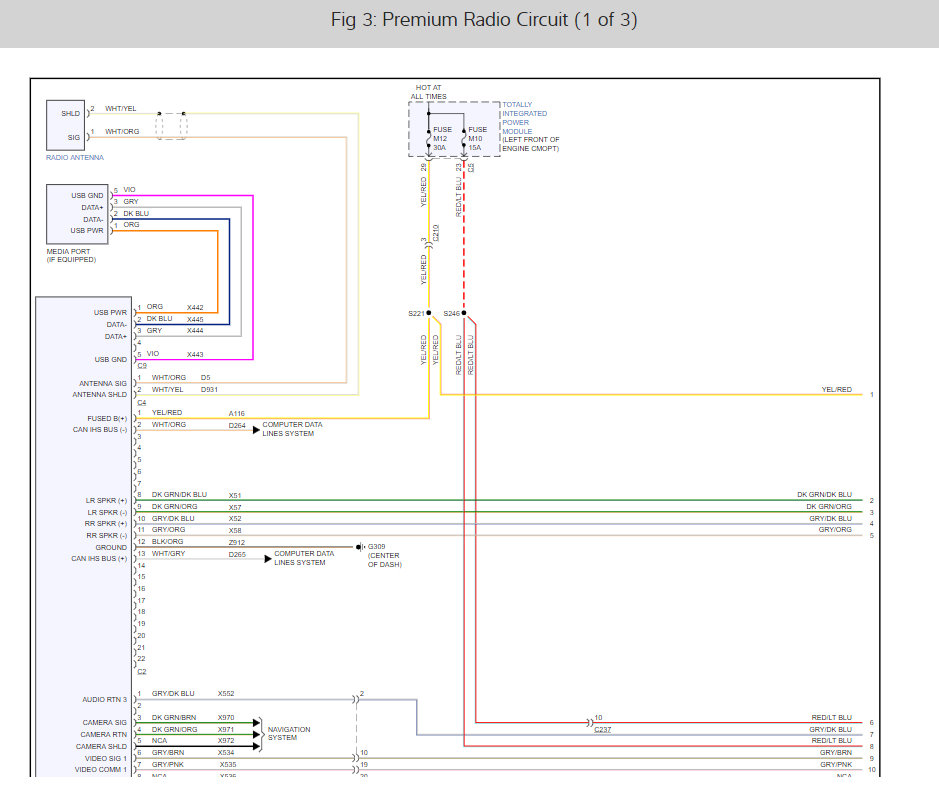Viewport: 939px width, 809px height.
Task: Click the RR SPKR (+) pin label
Action: coord(106,523)
